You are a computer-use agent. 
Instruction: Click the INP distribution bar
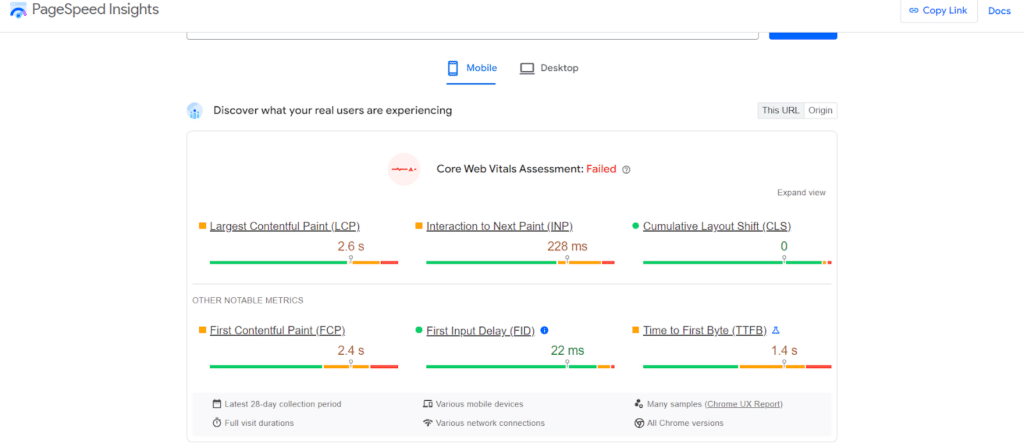(520, 262)
